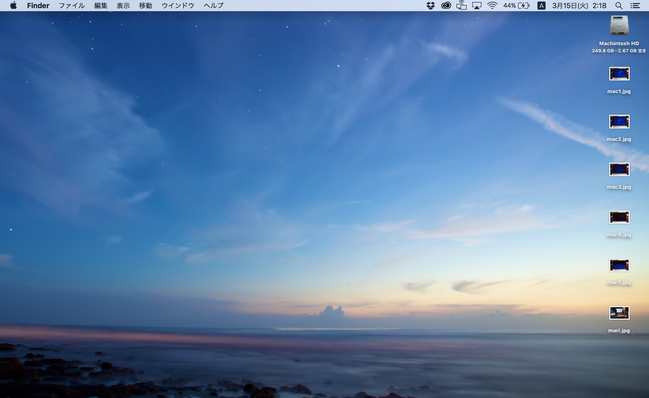Select the Machintosh HD drive icon

point(619,26)
